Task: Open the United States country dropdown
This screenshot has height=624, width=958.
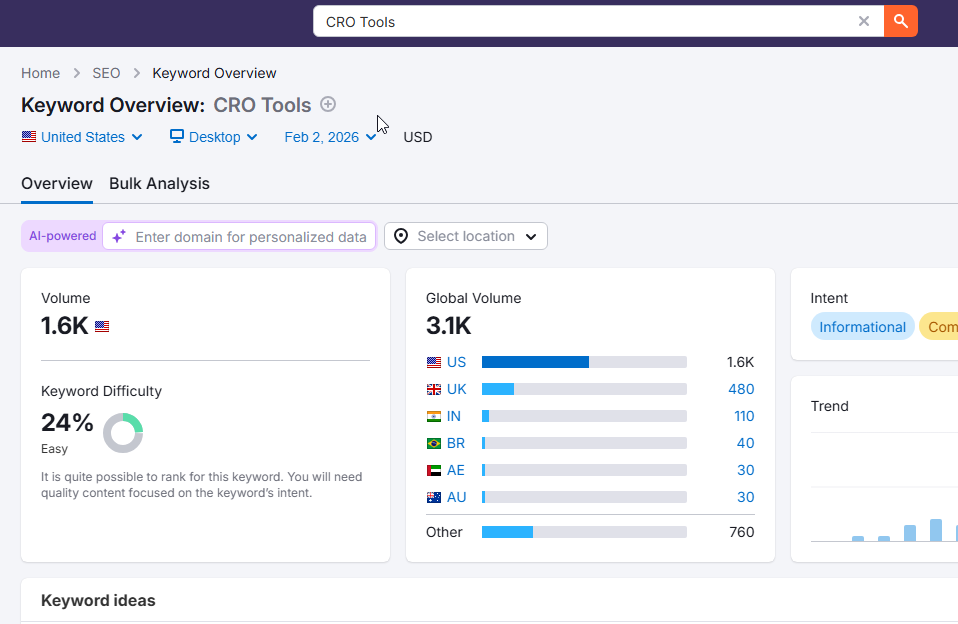Action: [x=82, y=137]
